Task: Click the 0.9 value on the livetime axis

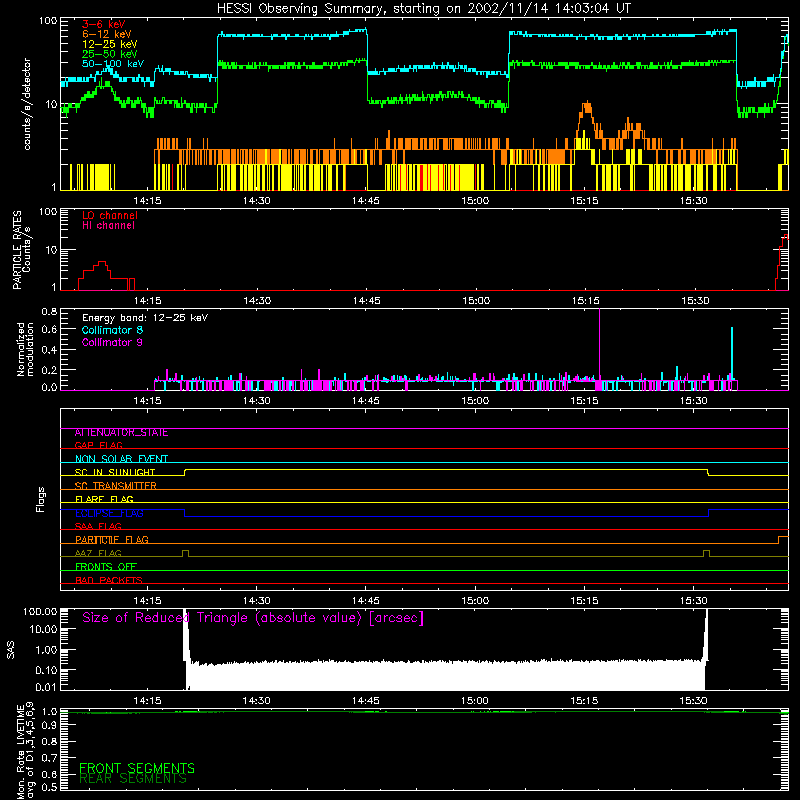Action: tap(49, 725)
